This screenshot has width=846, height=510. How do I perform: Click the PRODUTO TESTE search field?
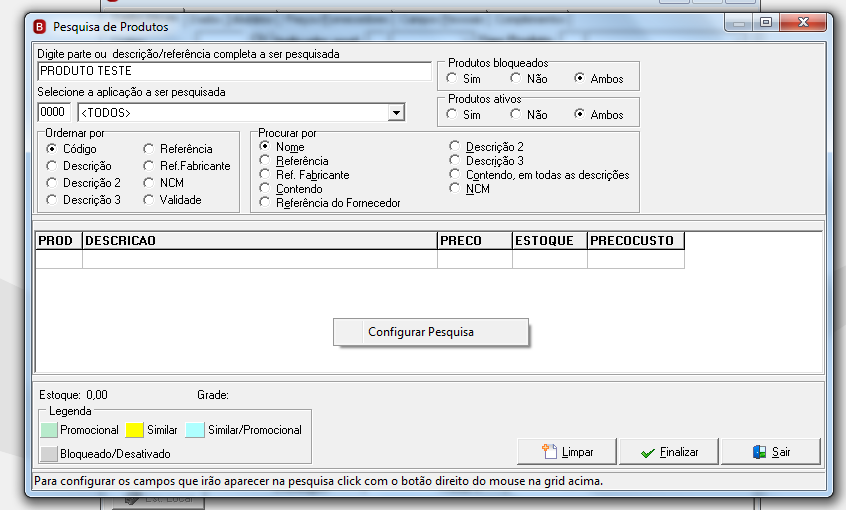[235, 71]
